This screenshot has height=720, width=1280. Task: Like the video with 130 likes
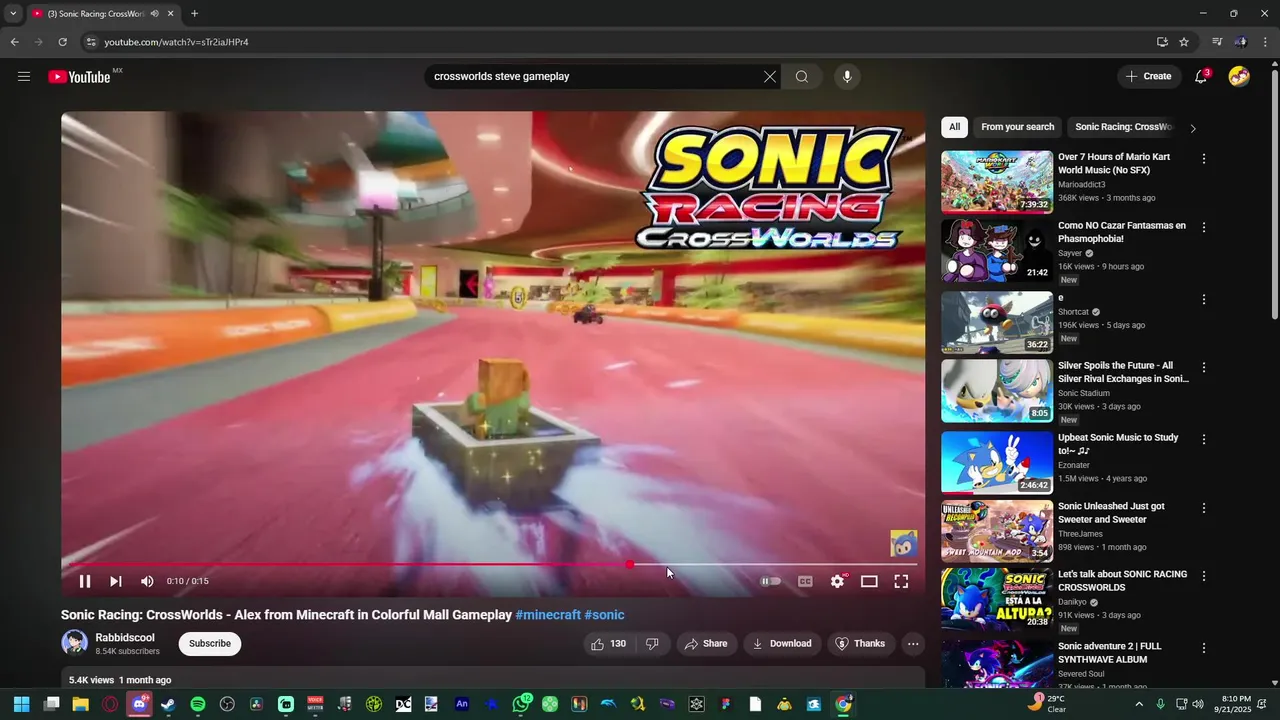tap(609, 644)
